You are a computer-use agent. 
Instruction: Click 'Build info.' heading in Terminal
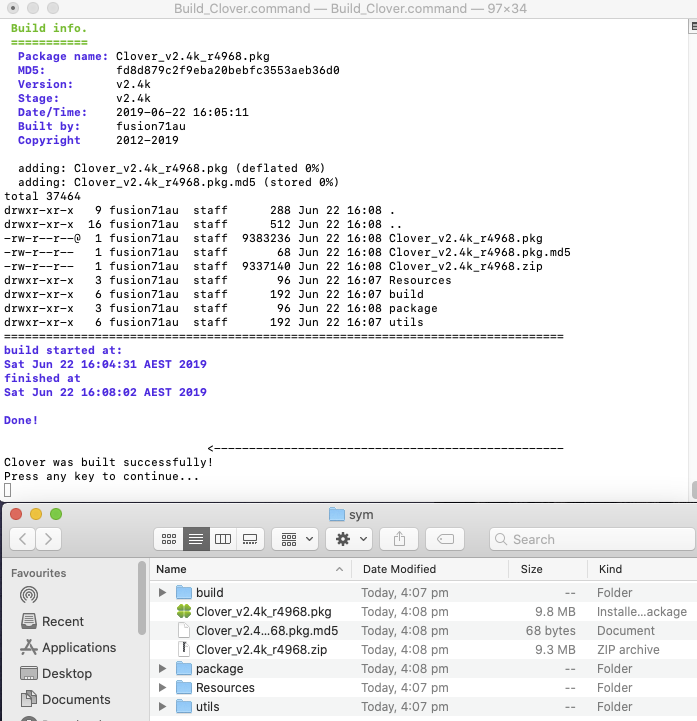[x=49, y=28]
